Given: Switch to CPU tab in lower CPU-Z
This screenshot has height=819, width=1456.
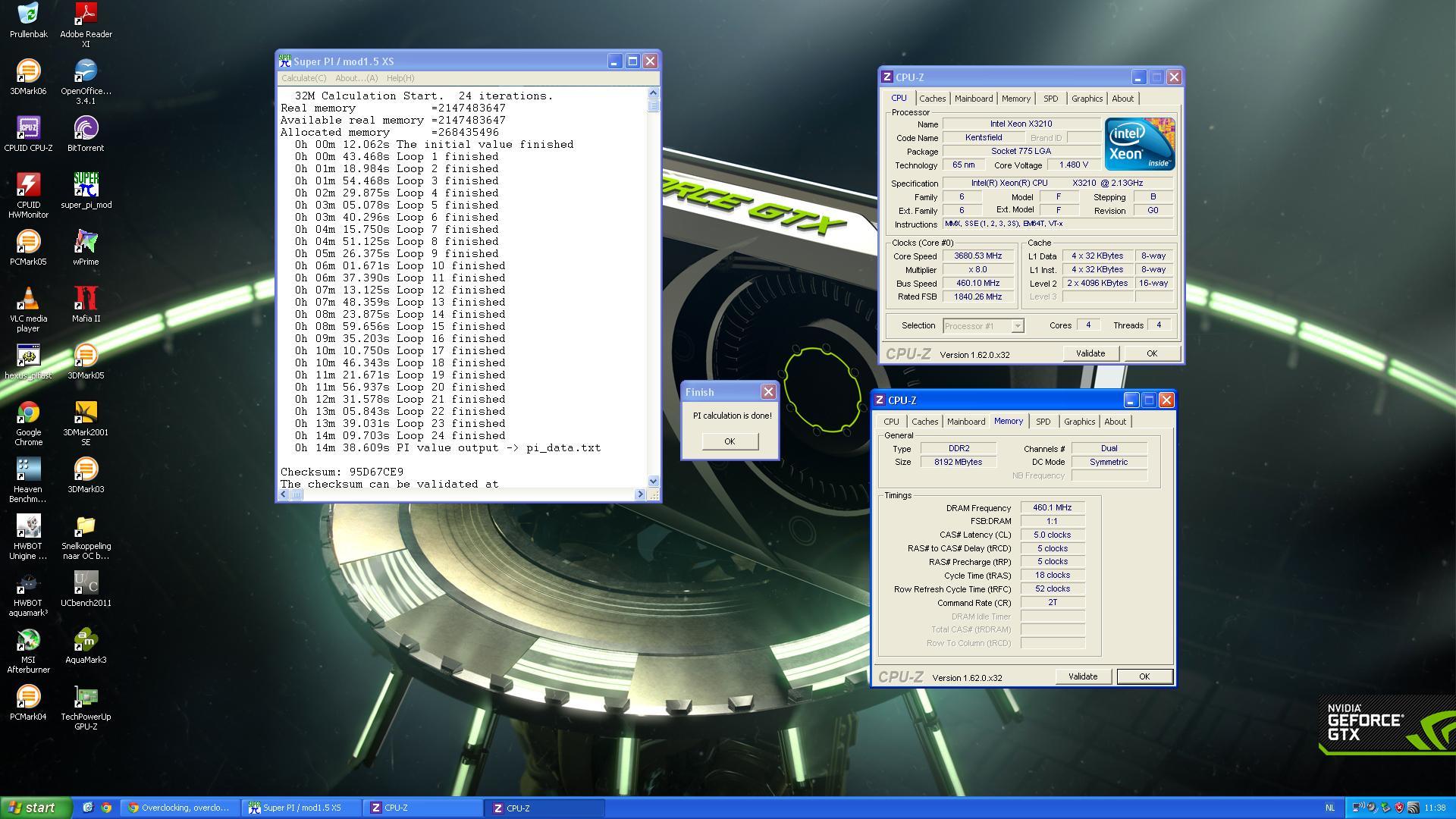Looking at the screenshot, I should 891,422.
